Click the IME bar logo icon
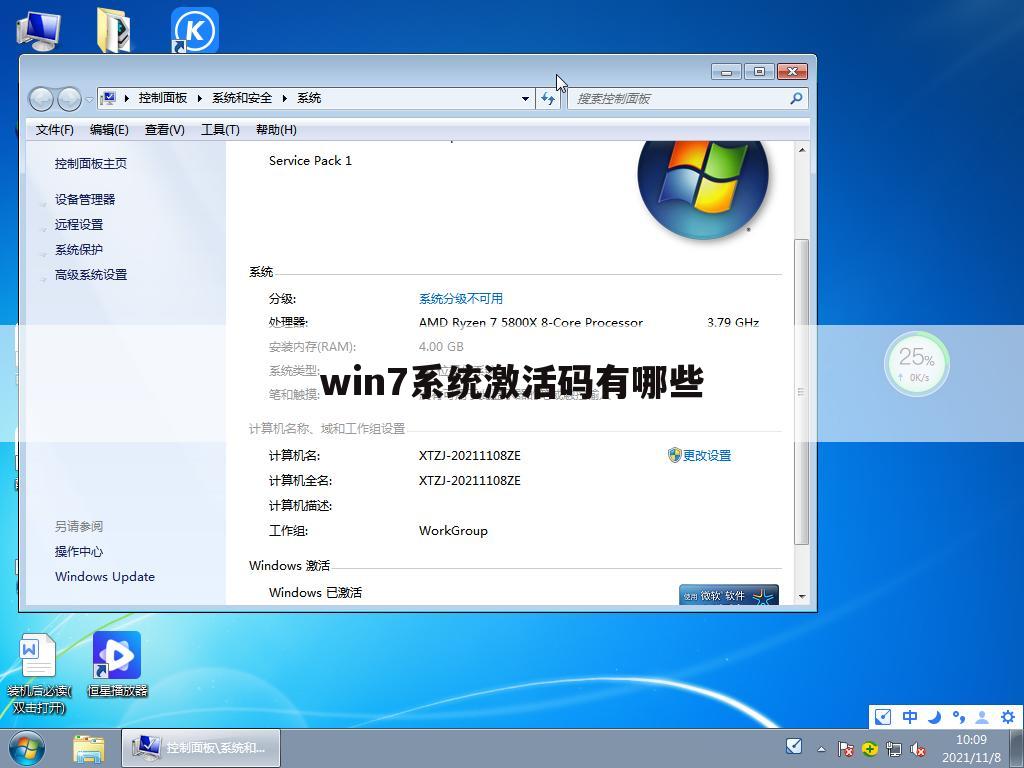The image size is (1024, 768). tap(883, 717)
